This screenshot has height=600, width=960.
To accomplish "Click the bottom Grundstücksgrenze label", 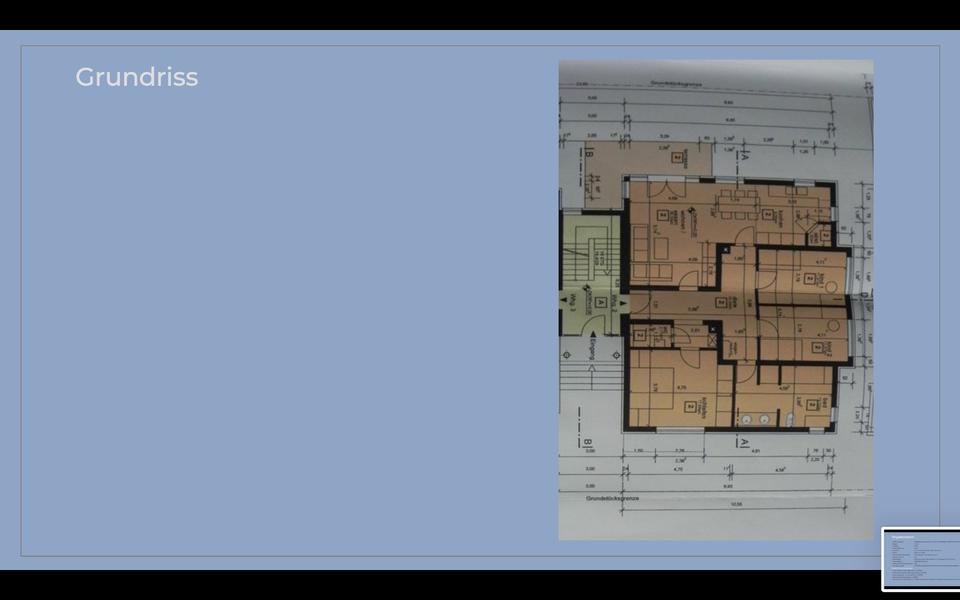I will coord(612,497).
